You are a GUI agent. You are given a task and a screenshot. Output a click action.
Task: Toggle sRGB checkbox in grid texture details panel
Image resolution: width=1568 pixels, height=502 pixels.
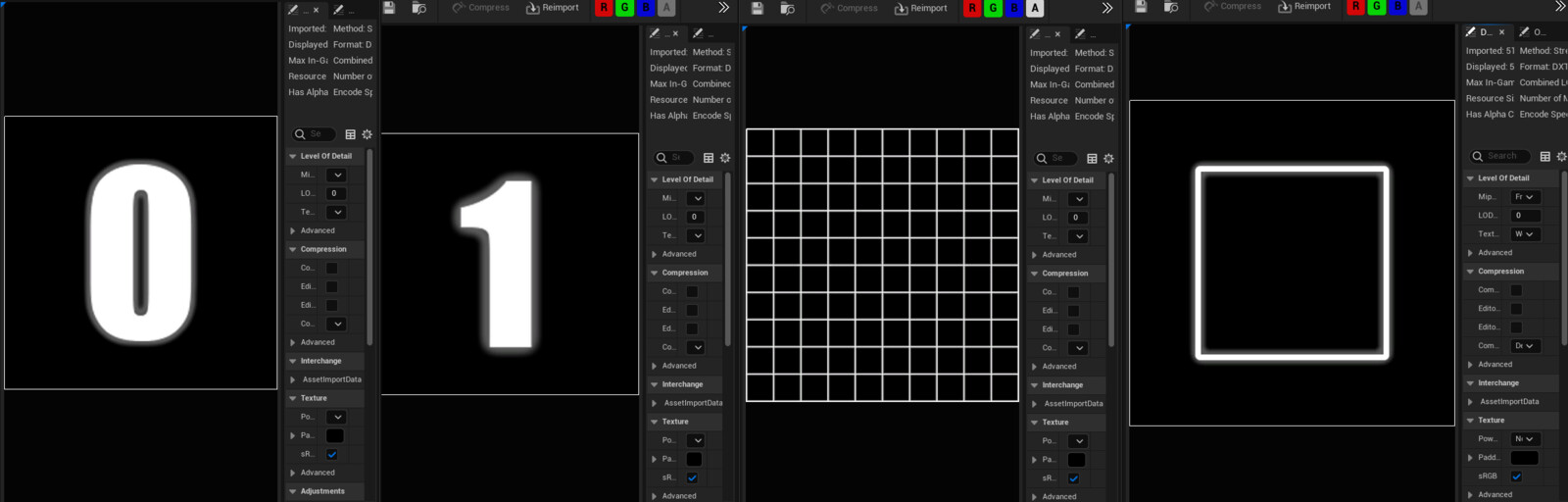point(1073,478)
